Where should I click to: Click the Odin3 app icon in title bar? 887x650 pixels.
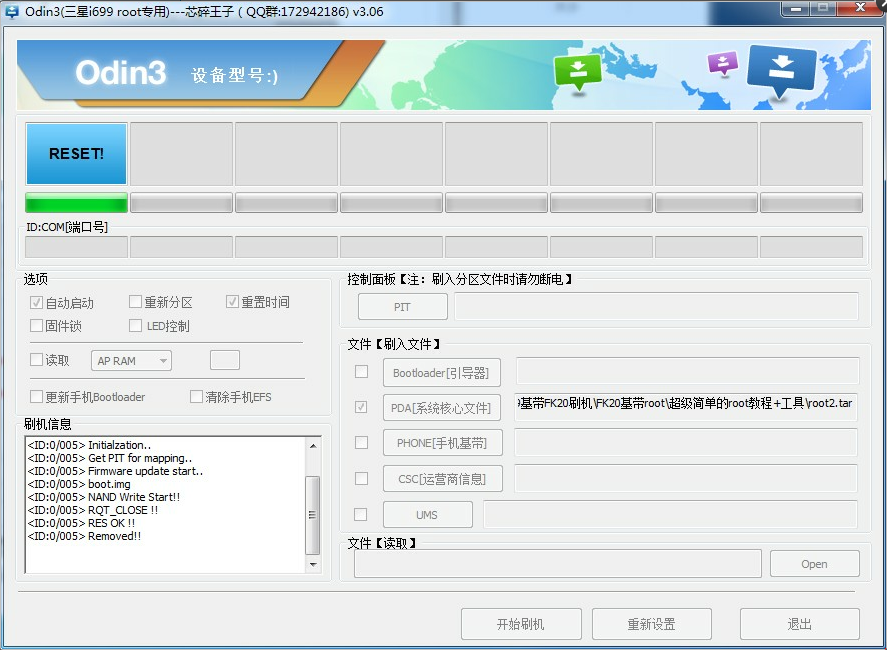(11, 11)
